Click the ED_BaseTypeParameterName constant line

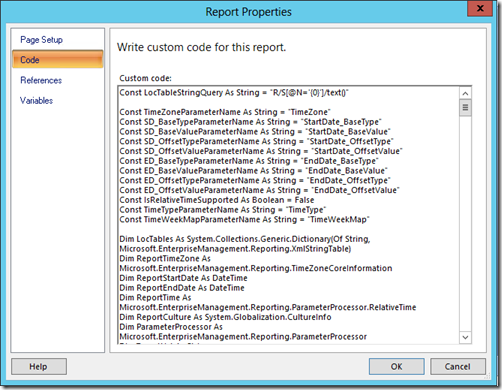click(x=249, y=161)
